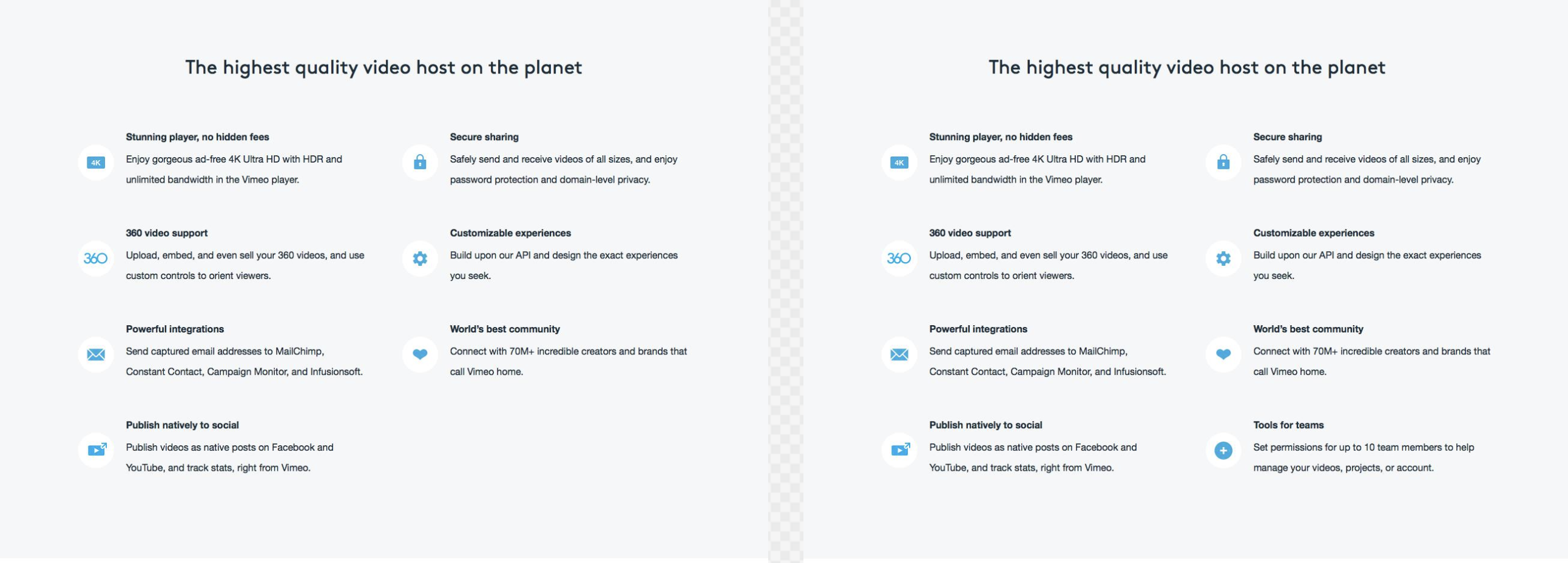The image size is (1568, 563).
Task: Click the envelope icon in the right panel
Action: pyautogui.click(x=899, y=354)
